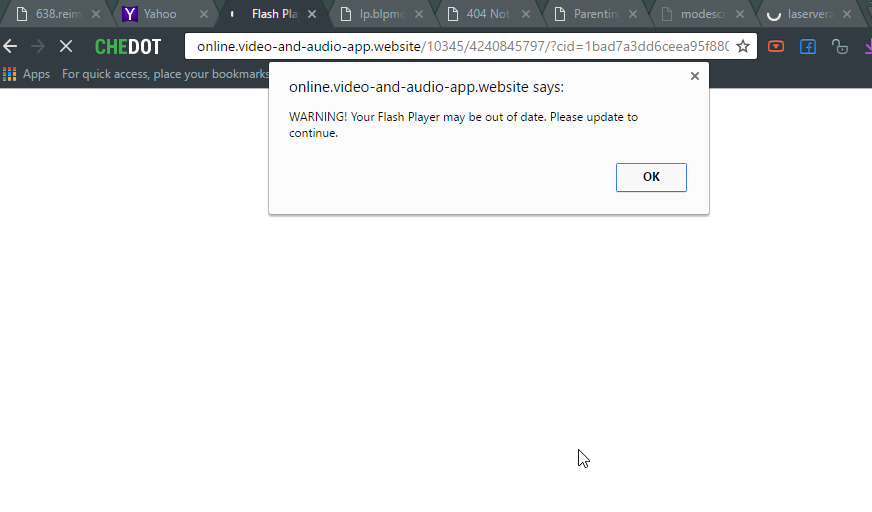Click the dialog title 'online.video-and-audio-app.website says:'
This screenshot has height=512, width=872.
(426, 87)
